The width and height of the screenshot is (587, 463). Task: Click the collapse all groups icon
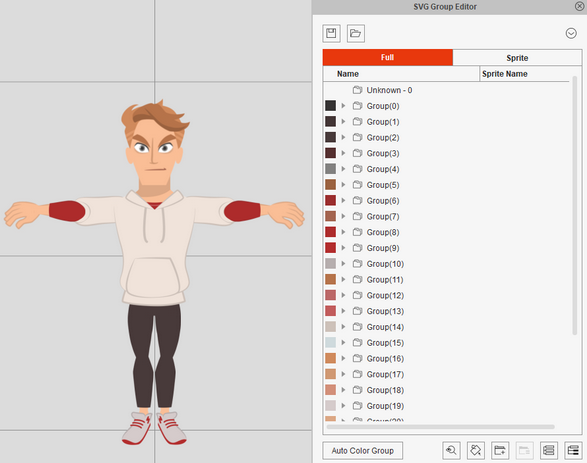(x=549, y=450)
